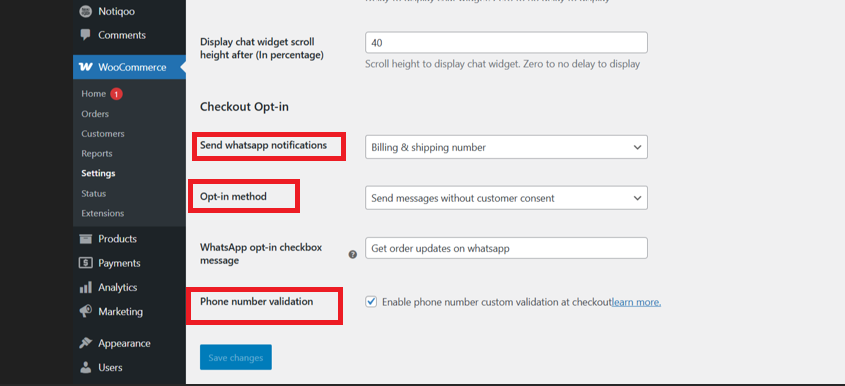Click the opt-in checkbox message field

point(506,248)
